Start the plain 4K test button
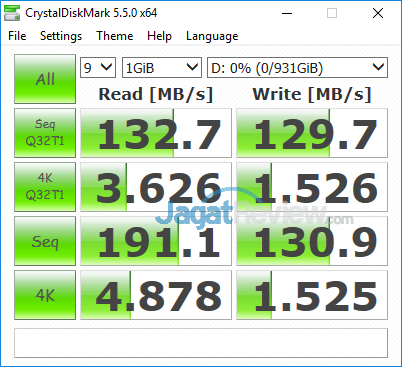 point(45,295)
